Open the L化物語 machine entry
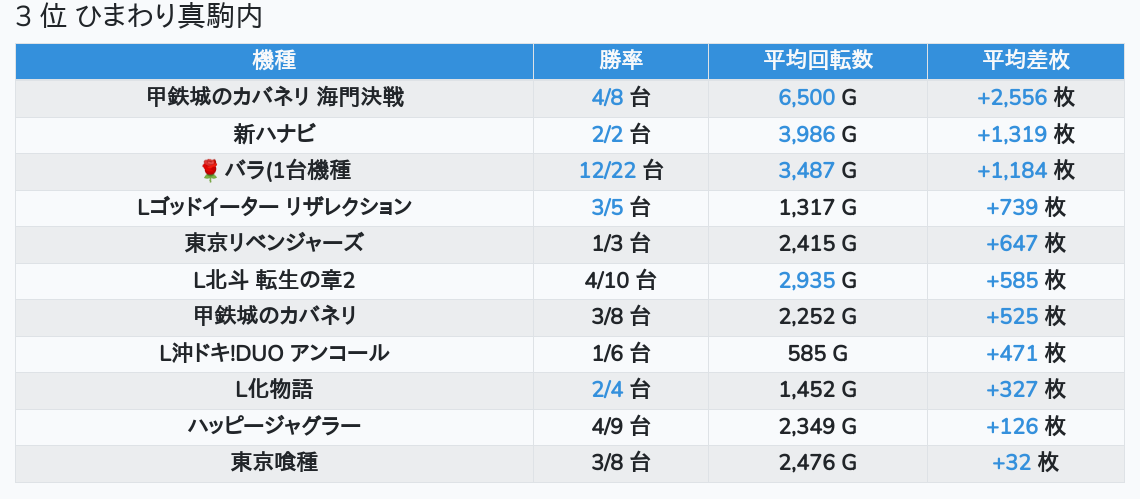 coord(274,389)
